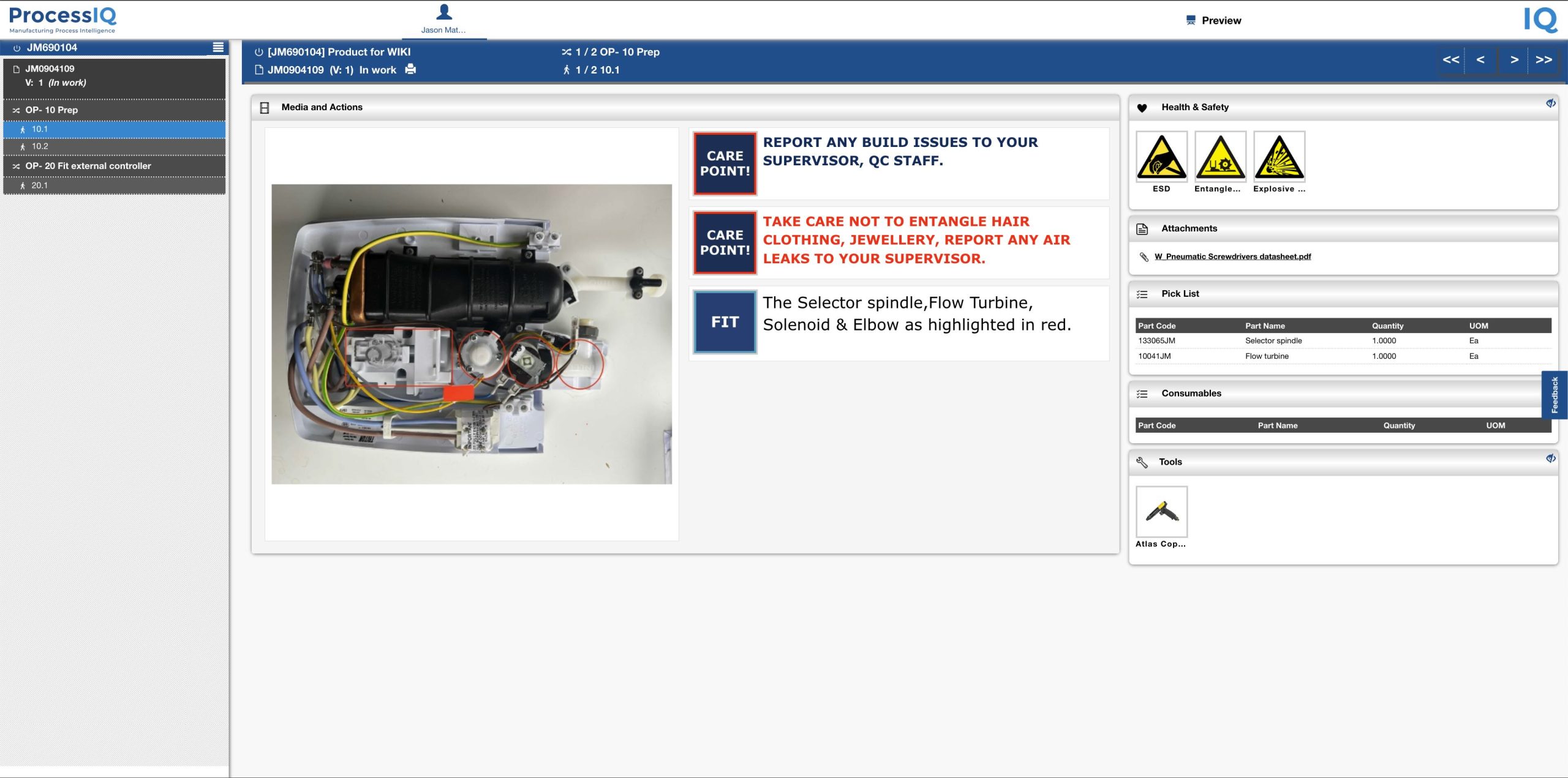Click the heart icon in Health & Safety header
The width and height of the screenshot is (1568, 778).
pos(1142,108)
